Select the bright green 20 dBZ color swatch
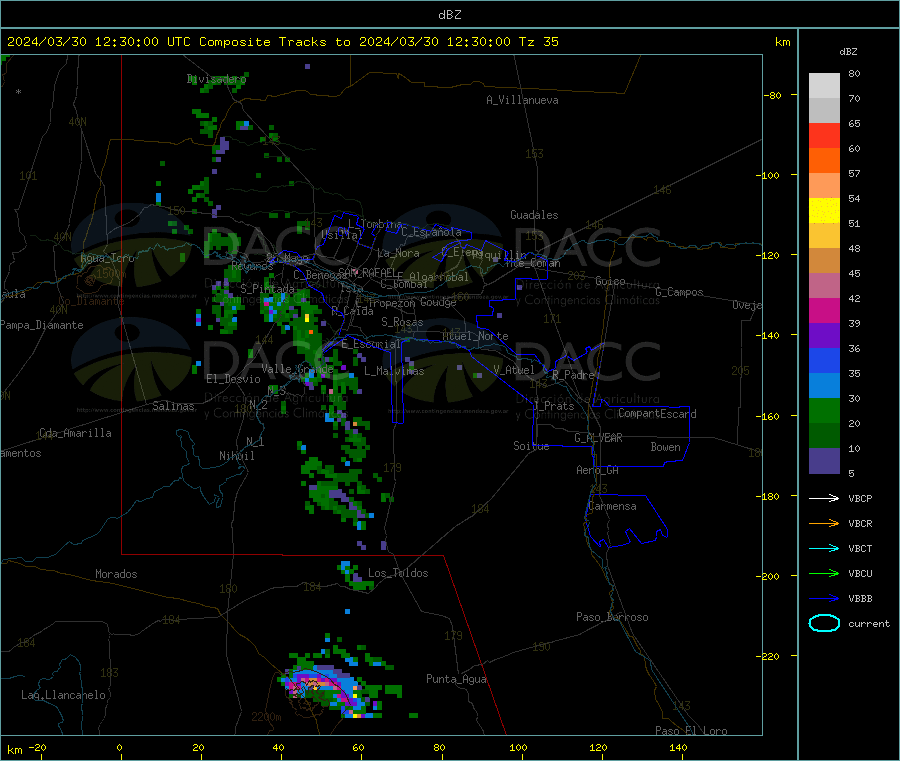The width and height of the screenshot is (900, 761). point(824,410)
